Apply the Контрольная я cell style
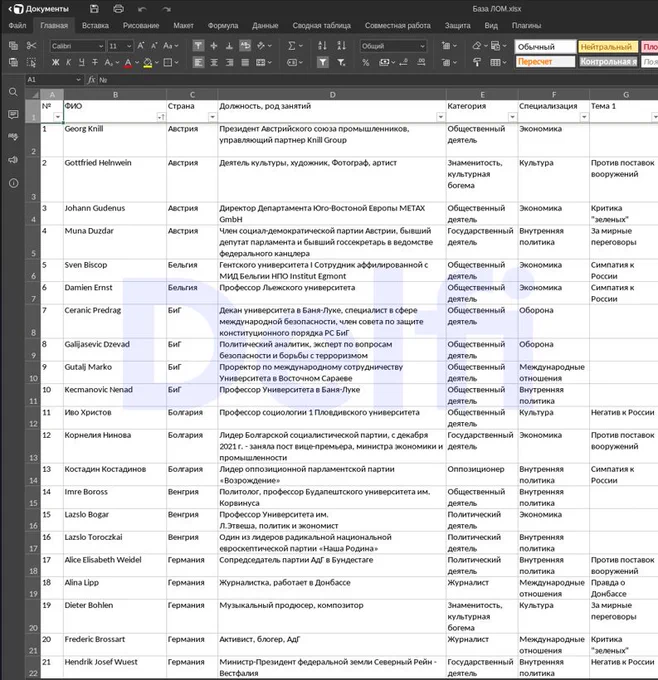This screenshot has height=680, width=658. coord(608,62)
